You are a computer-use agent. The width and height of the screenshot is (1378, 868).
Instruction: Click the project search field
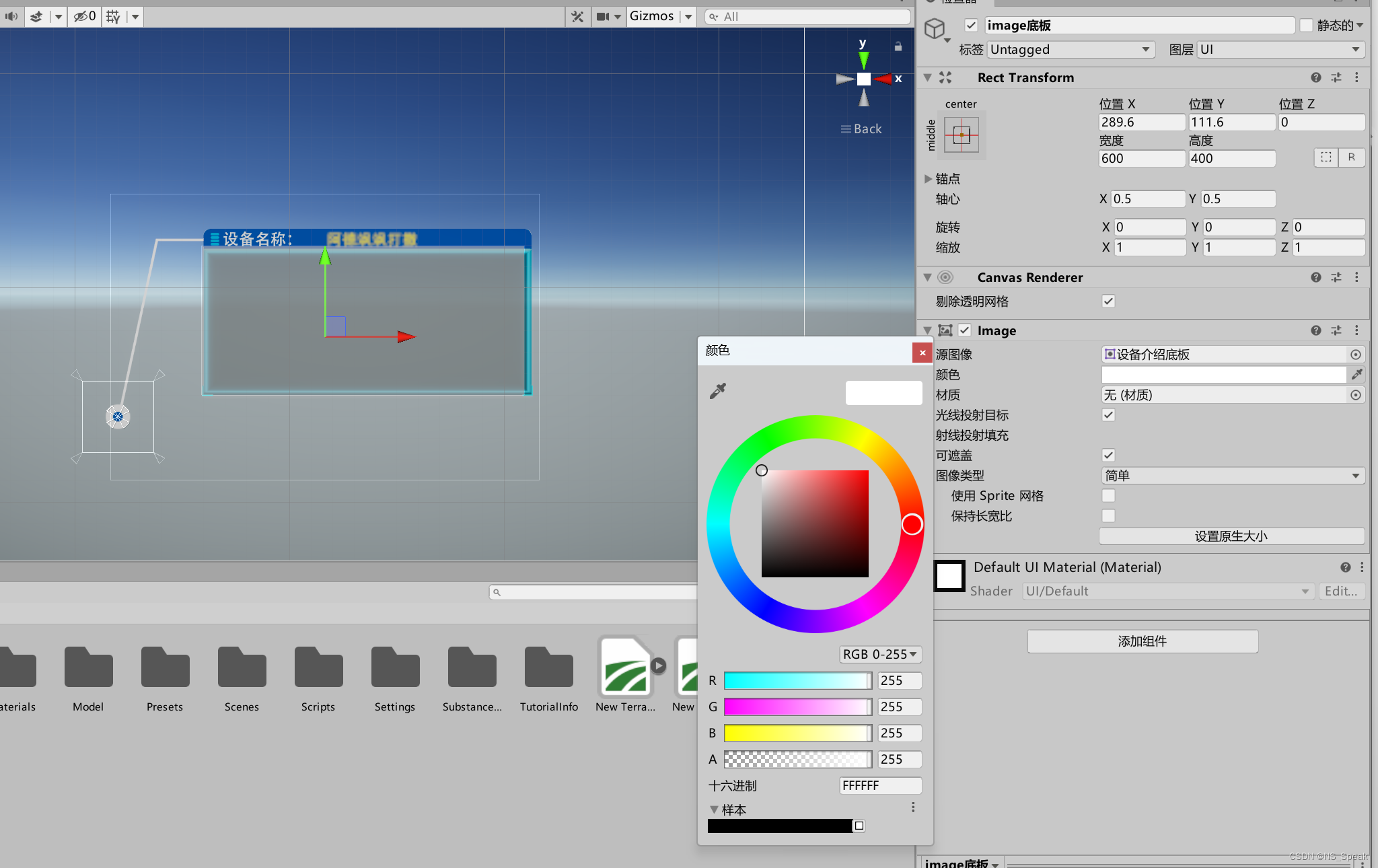click(x=593, y=592)
